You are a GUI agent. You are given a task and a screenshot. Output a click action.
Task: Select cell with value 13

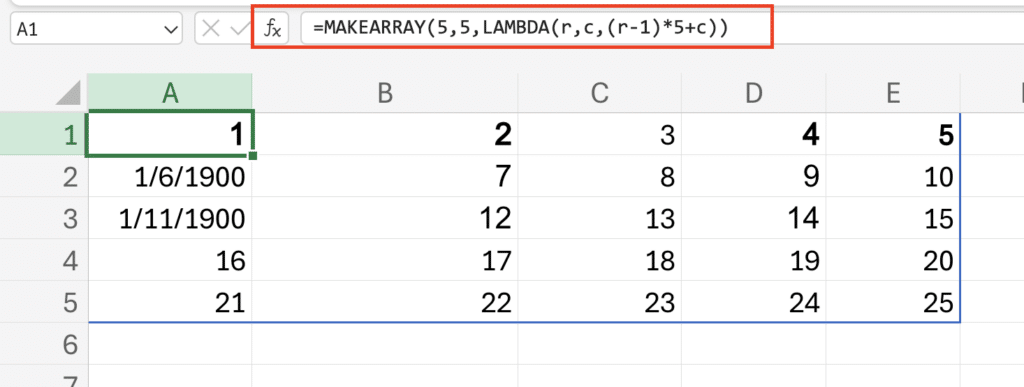pos(600,219)
